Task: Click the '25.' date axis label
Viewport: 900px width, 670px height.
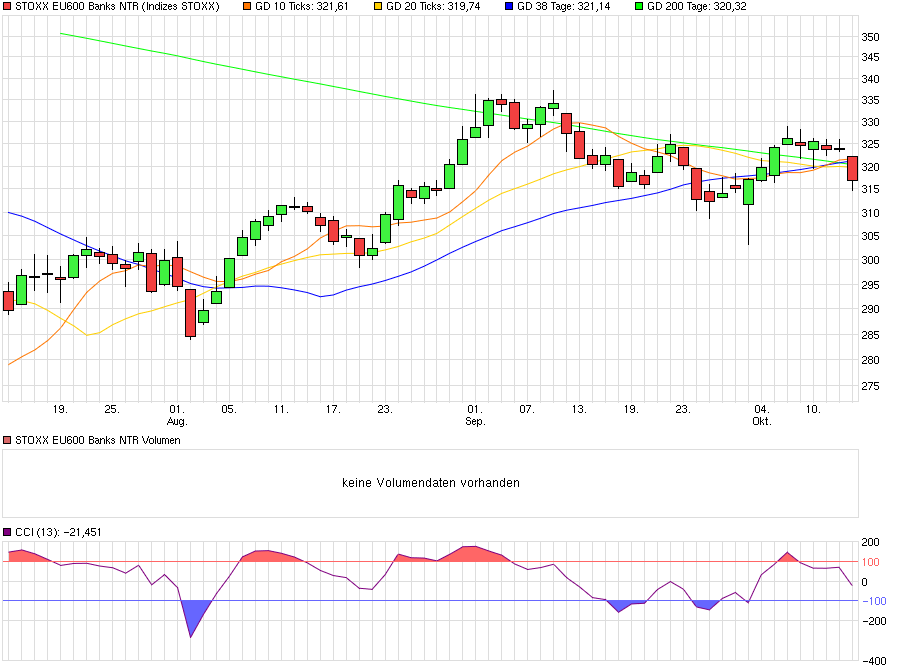Action: click(112, 409)
